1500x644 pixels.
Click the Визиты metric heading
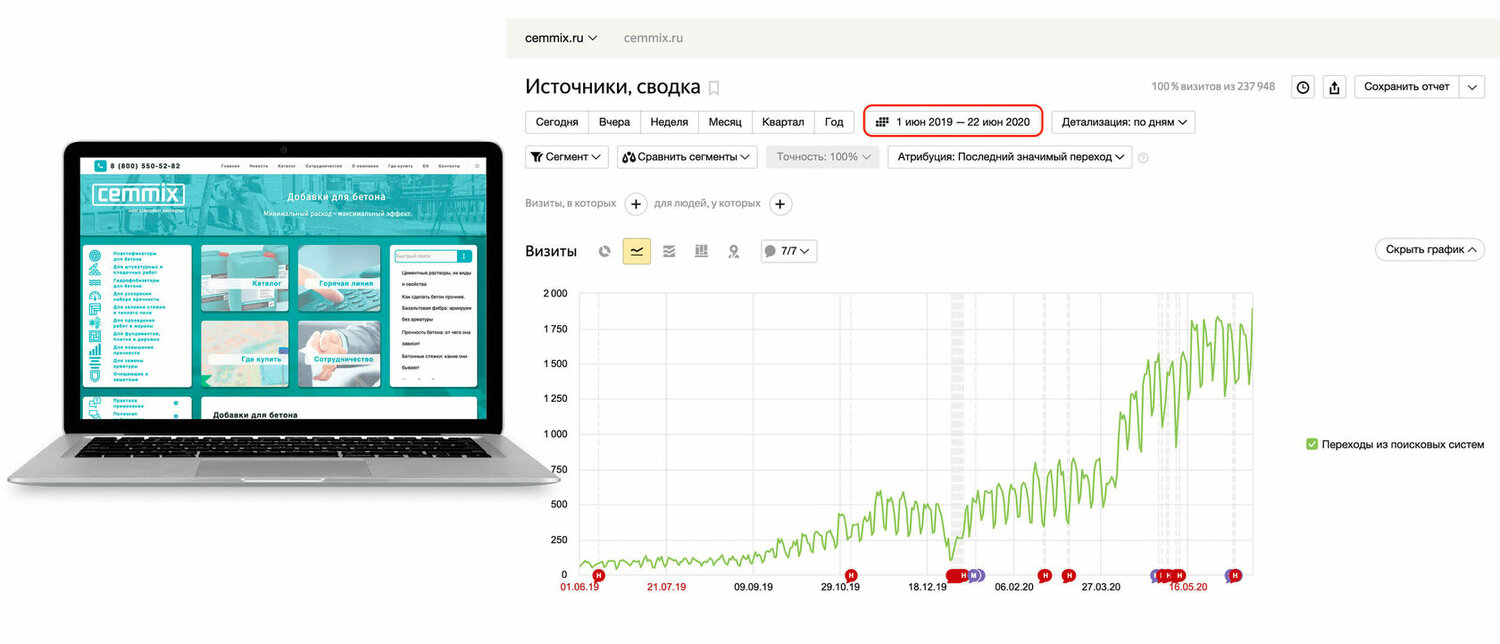[551, 251]
